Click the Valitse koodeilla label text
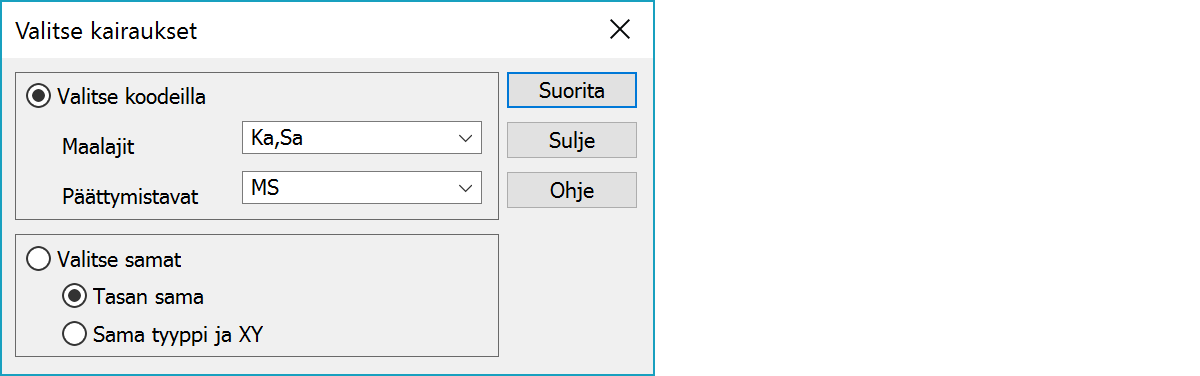 133,97
